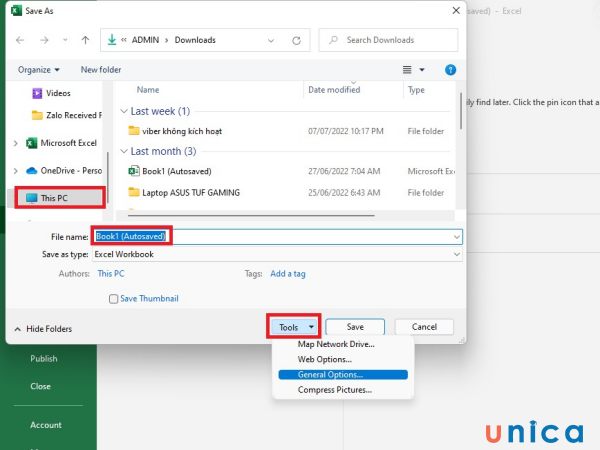
Task: Click the Videos folder icon
Action: click(37, 93)
